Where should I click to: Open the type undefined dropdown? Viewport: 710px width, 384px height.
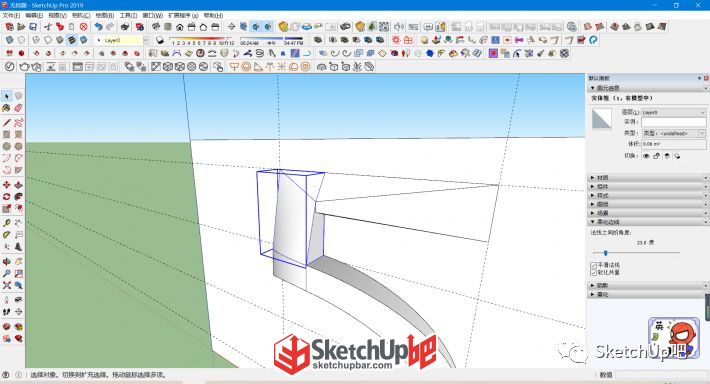674,134
